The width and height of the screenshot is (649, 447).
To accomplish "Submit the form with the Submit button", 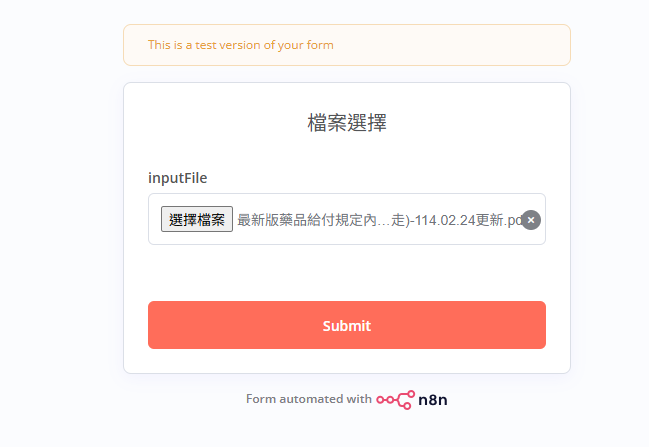I will coord(347,325).
